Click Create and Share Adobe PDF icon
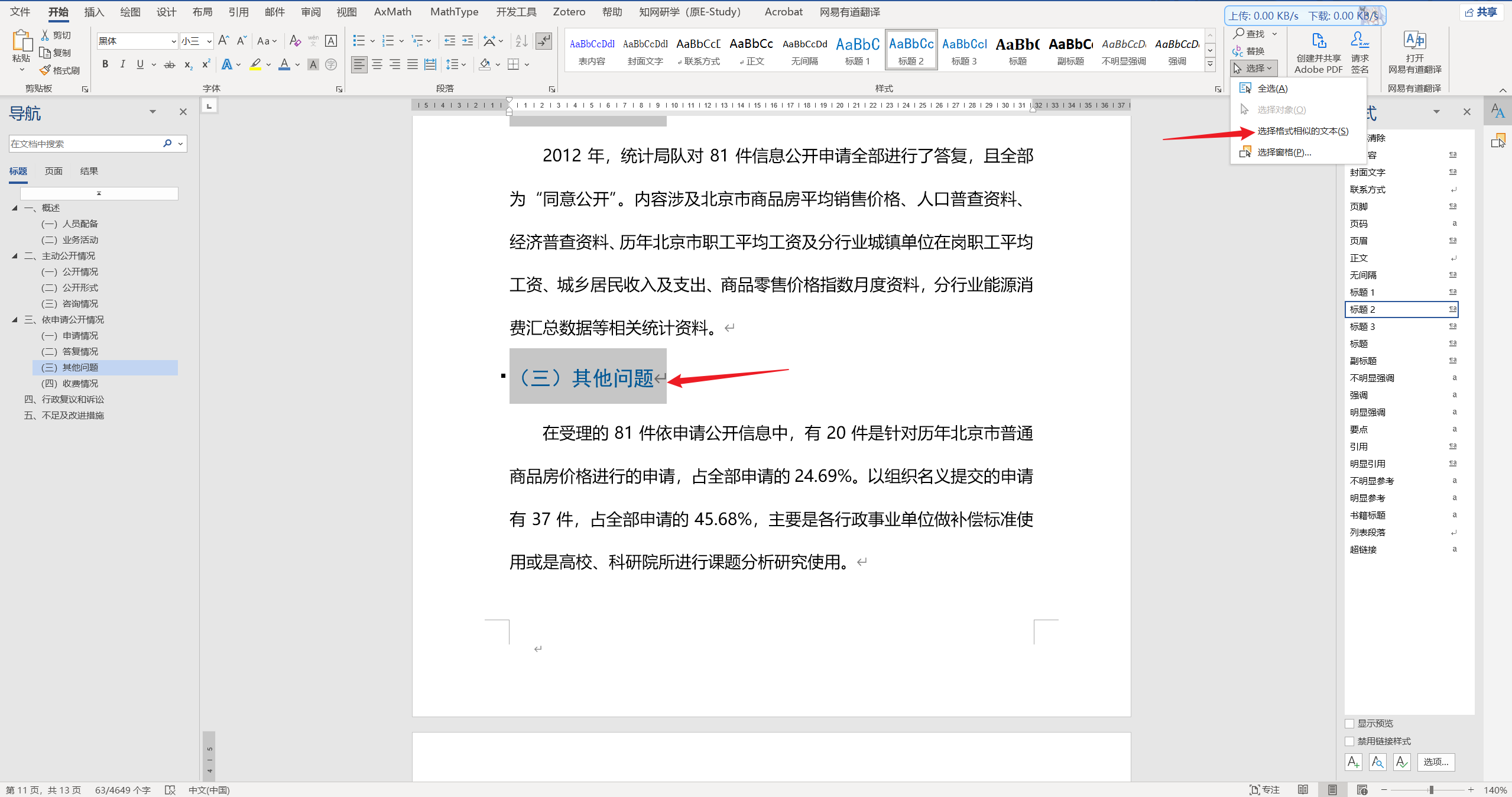Image resolution: width=1512 pixels, height=797 pixels. pyautogui.click(x=1318, y=41)
